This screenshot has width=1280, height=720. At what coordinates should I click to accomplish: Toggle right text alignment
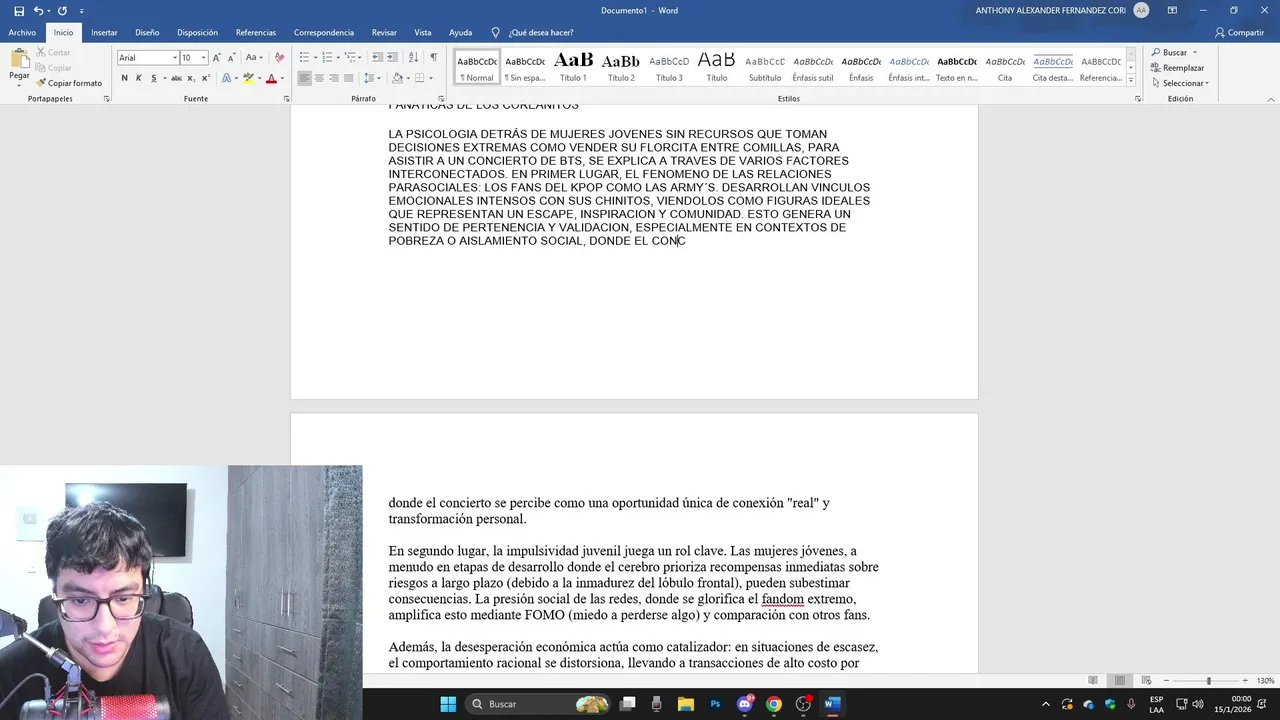point(334,78)
